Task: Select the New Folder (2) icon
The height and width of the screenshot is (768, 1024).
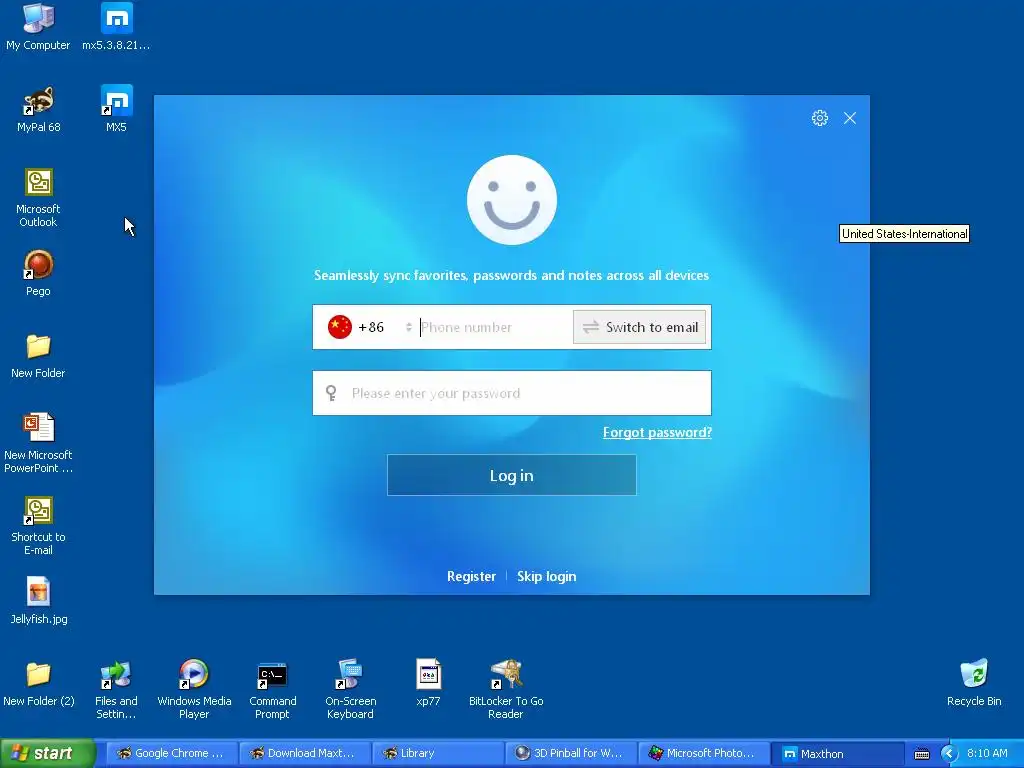Action: (39, 683)
